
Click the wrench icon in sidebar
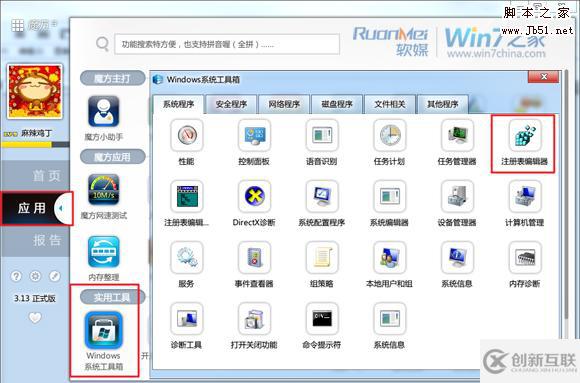click(55, 276)
